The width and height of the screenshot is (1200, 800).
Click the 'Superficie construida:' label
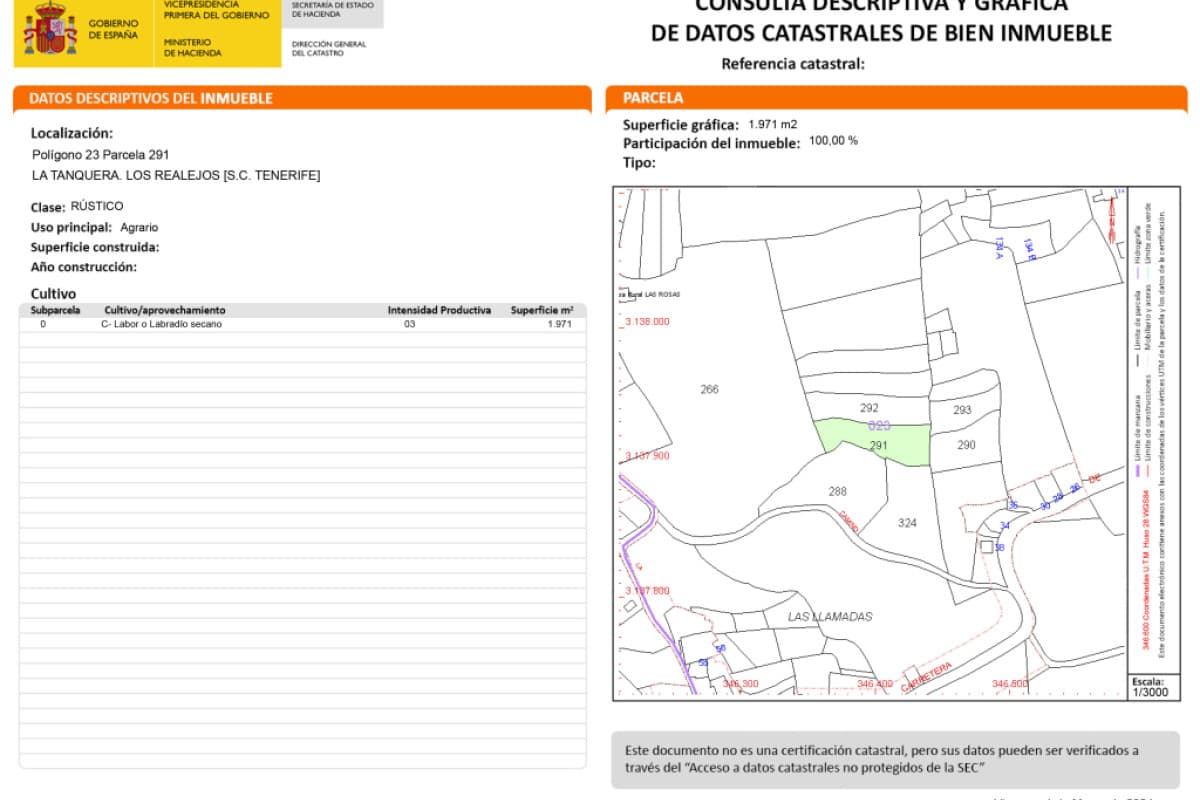click(x=95, y=247)
